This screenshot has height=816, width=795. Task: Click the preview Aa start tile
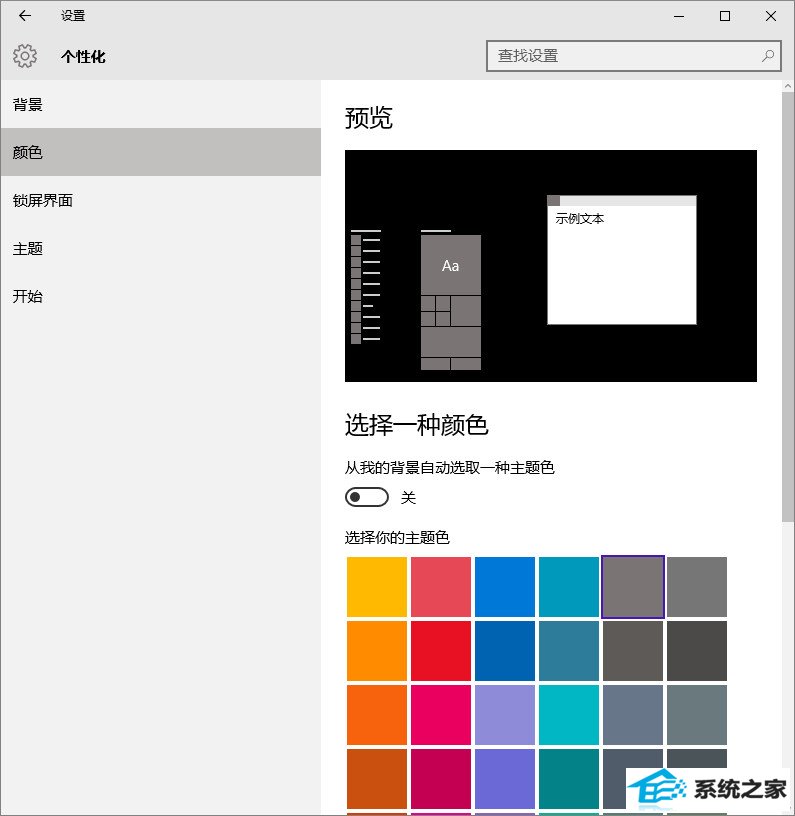coord(451,265)
